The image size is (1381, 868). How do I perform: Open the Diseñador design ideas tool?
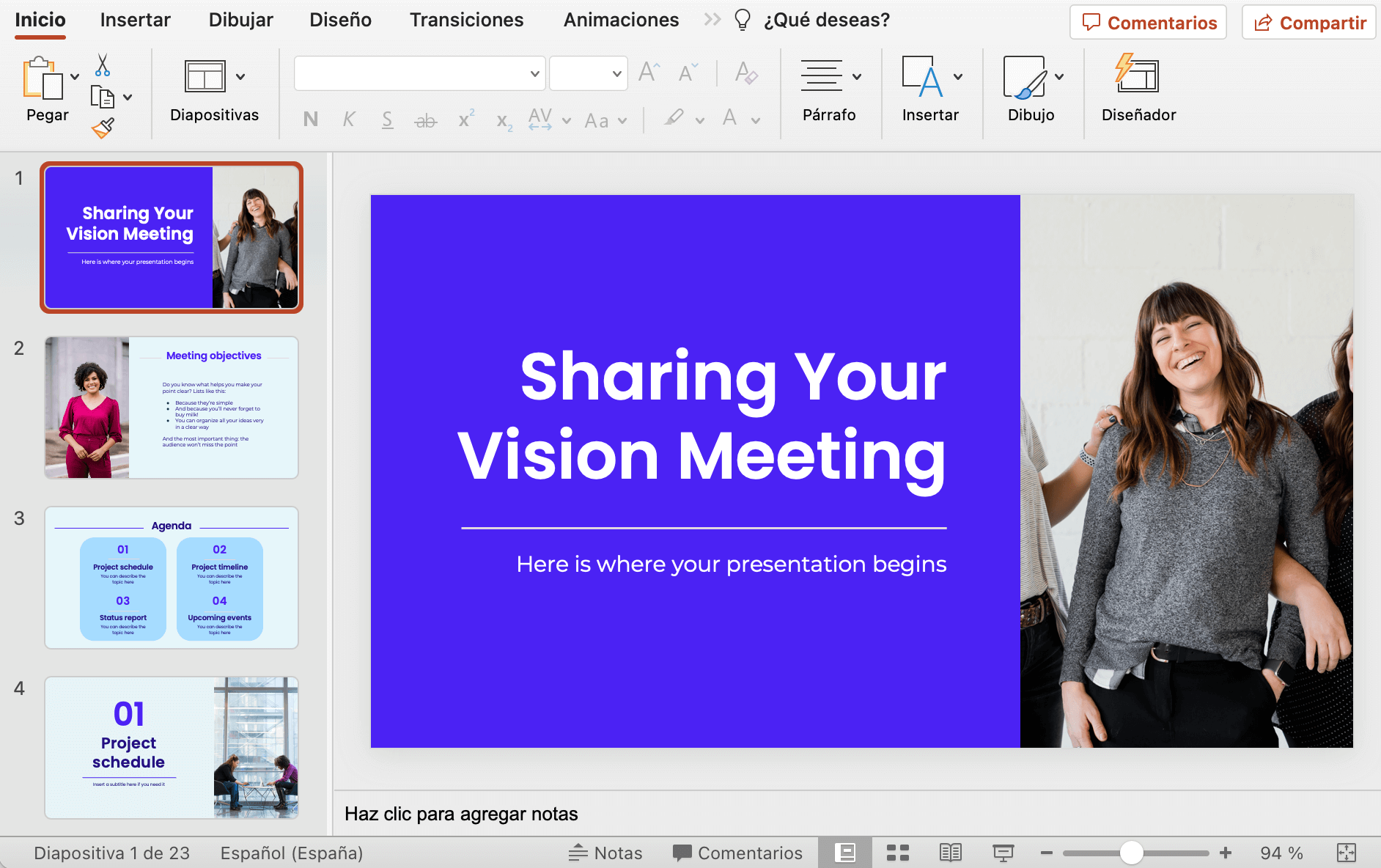click(x=1138, y=76)
